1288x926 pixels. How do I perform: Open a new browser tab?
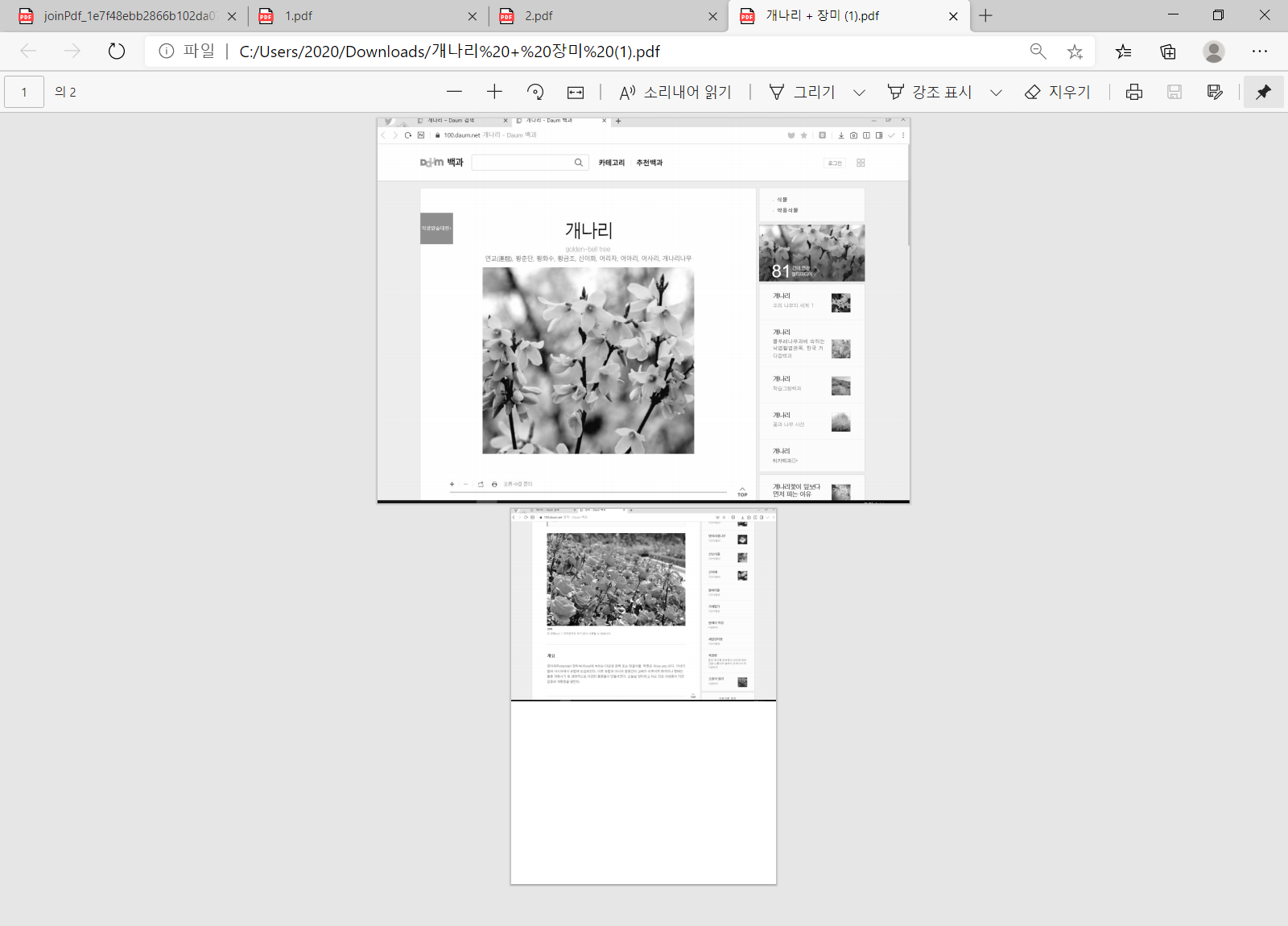point(986,16)
